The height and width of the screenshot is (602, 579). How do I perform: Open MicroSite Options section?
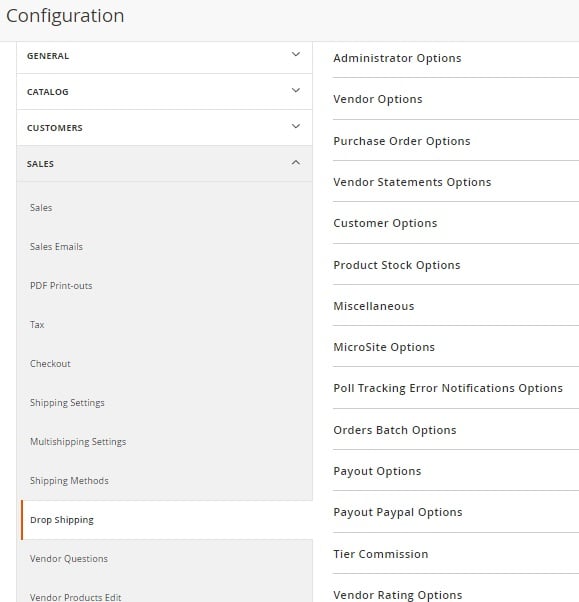pyautogui.click(x=384, y=347)
